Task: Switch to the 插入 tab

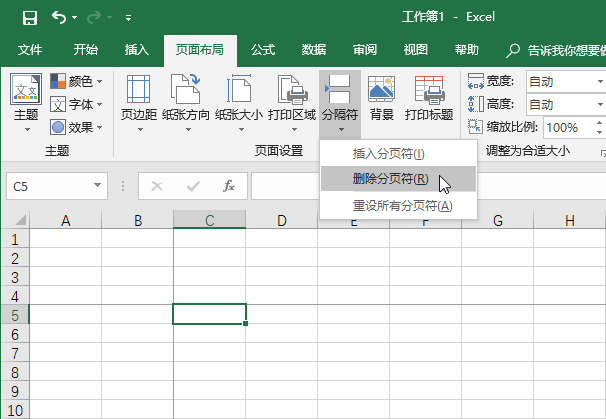Action: (136, 49)
